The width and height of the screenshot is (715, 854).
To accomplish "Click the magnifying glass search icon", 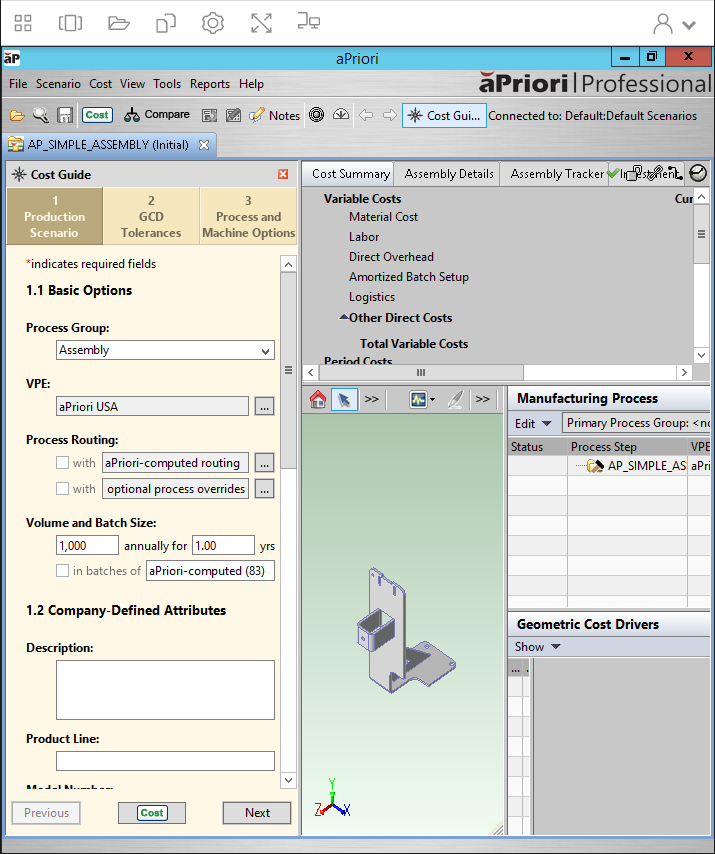I will [x=41, y=115].
